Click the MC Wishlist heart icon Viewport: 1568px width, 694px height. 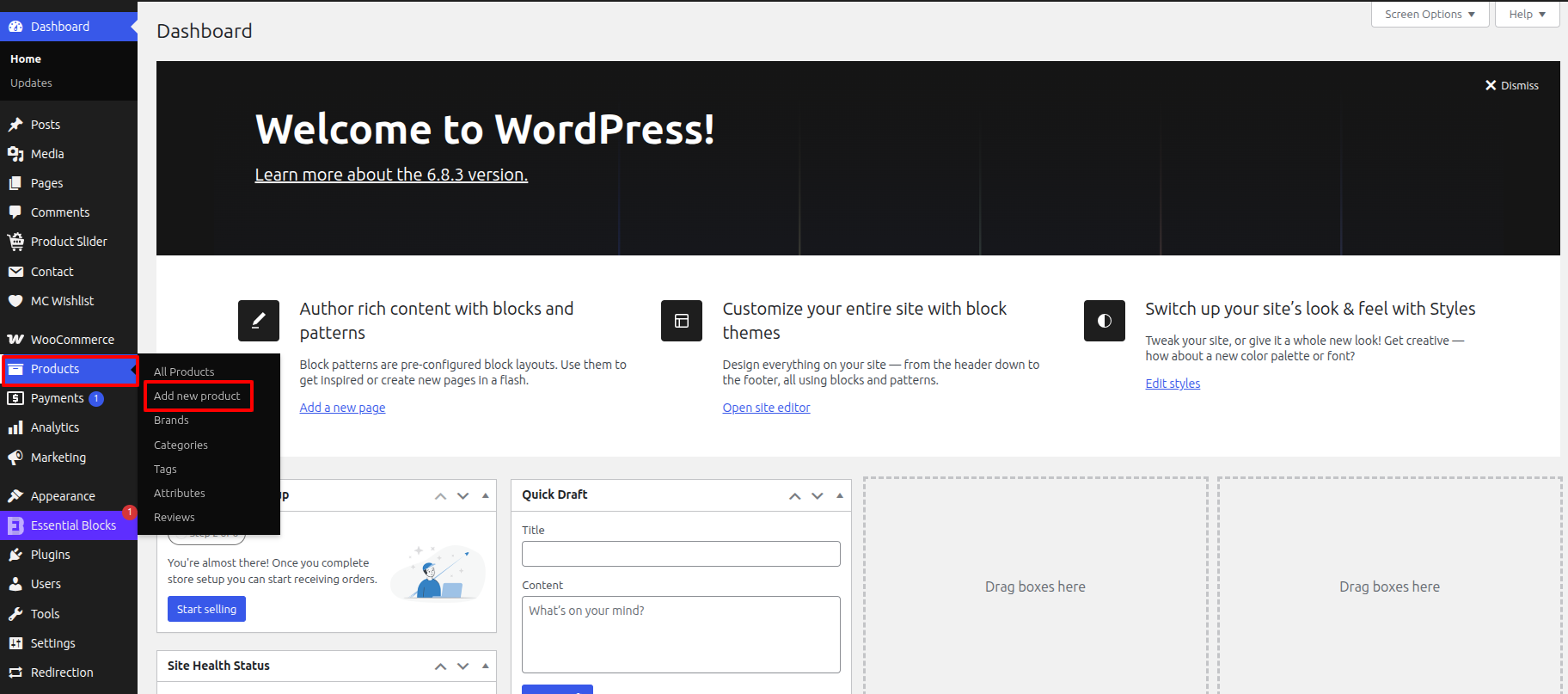(x=15, y=301)
